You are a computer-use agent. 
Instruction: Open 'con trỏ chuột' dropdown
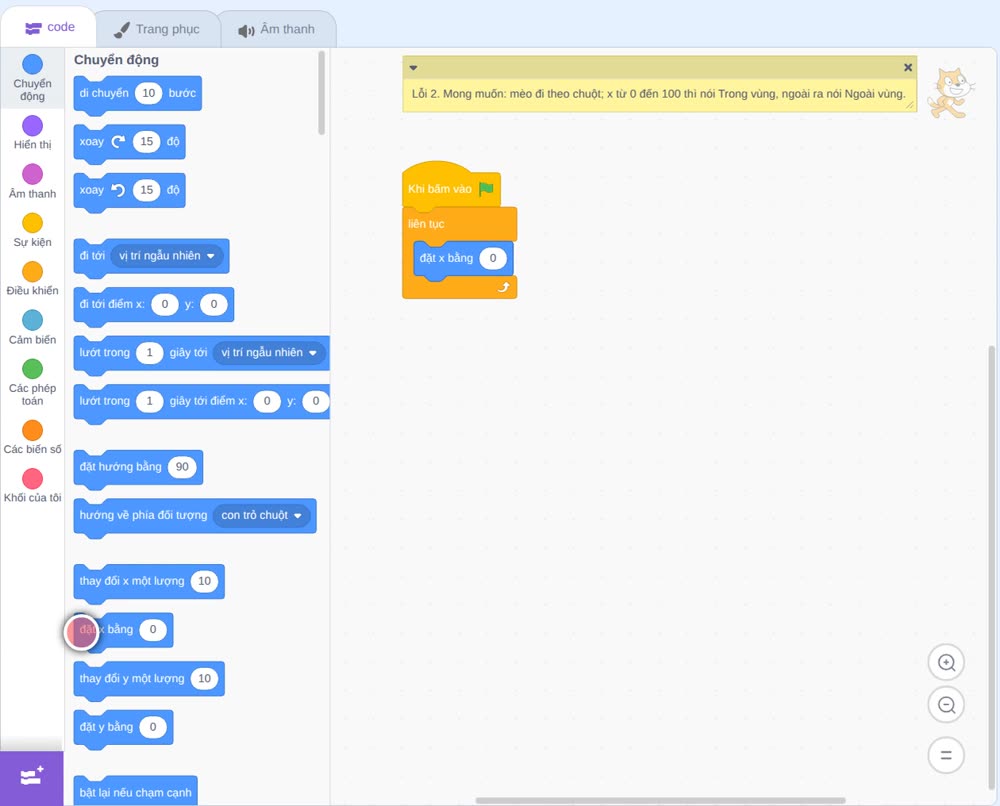coord(261,515)
